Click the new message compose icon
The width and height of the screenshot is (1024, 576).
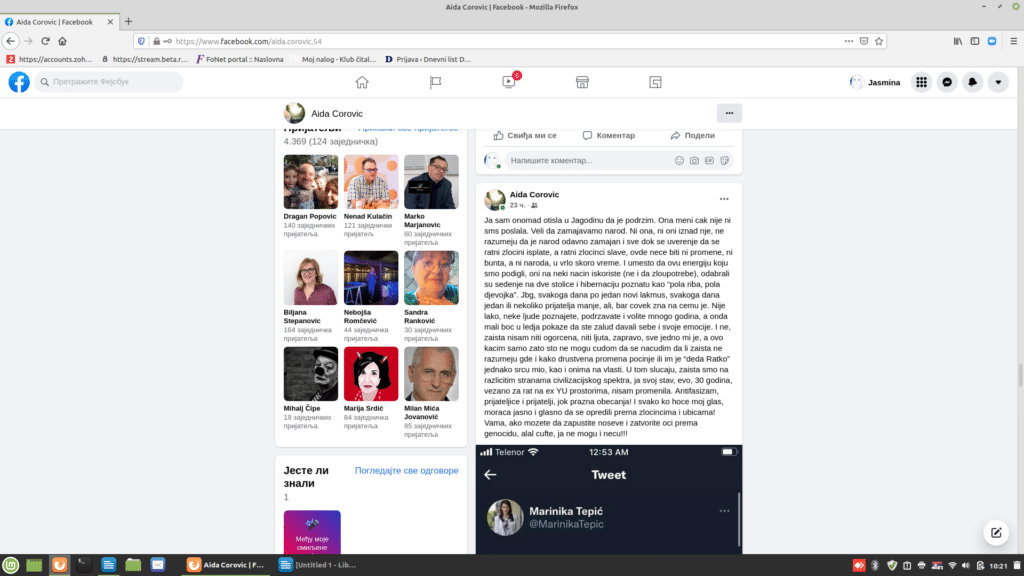(995, 533)
